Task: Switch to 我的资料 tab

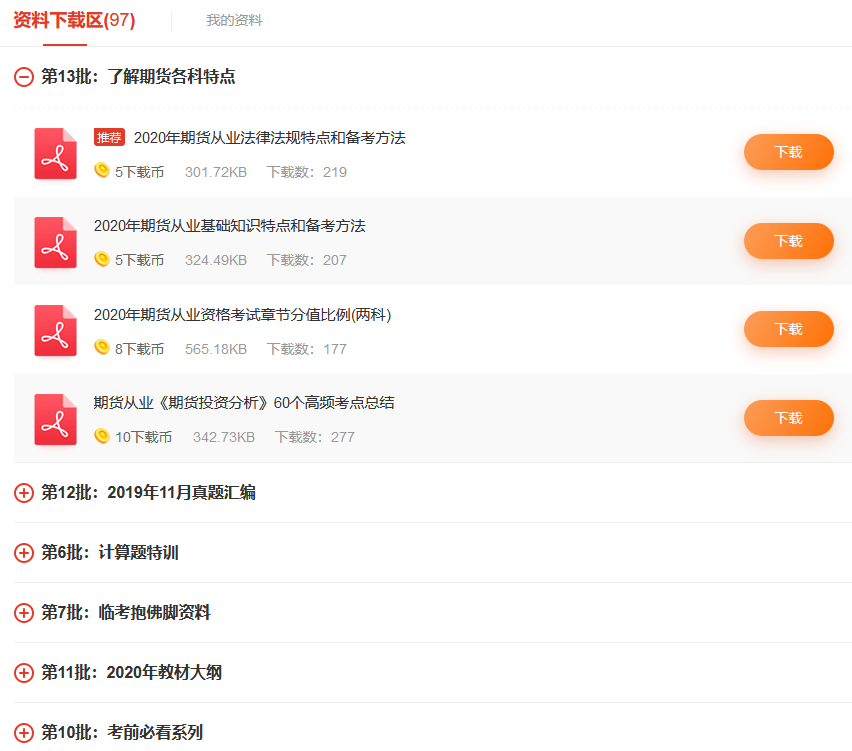Action: (x=234, y=21)
